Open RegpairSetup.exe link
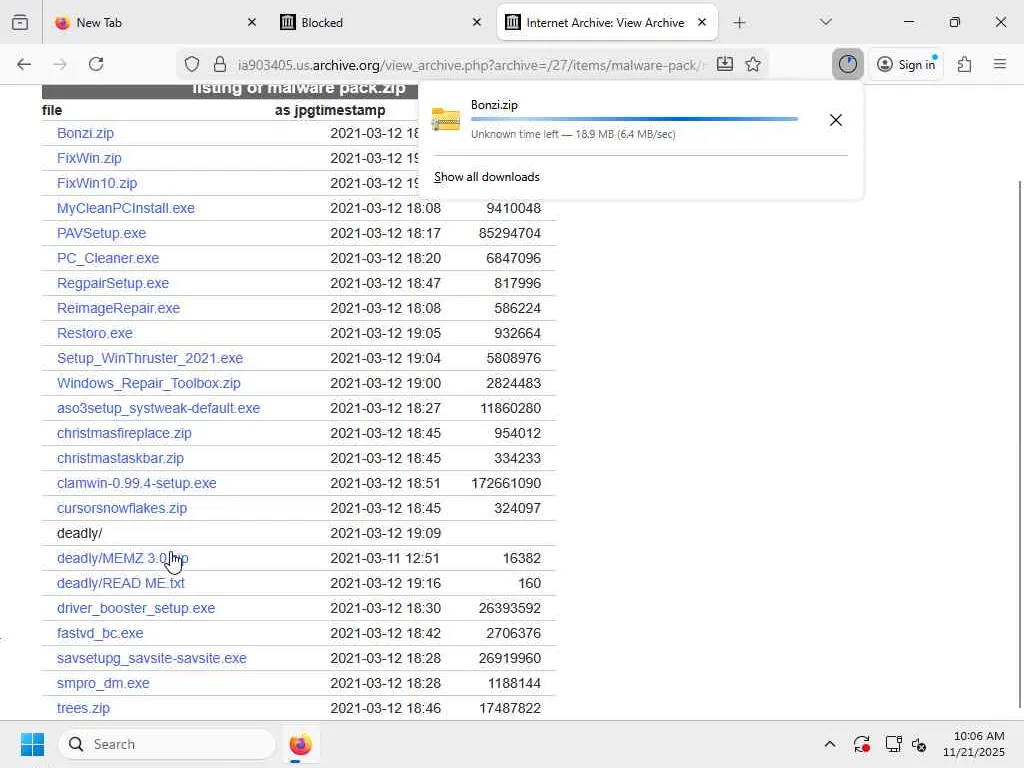The width and height of the screenshot is (1024, 768). point(112,283)
